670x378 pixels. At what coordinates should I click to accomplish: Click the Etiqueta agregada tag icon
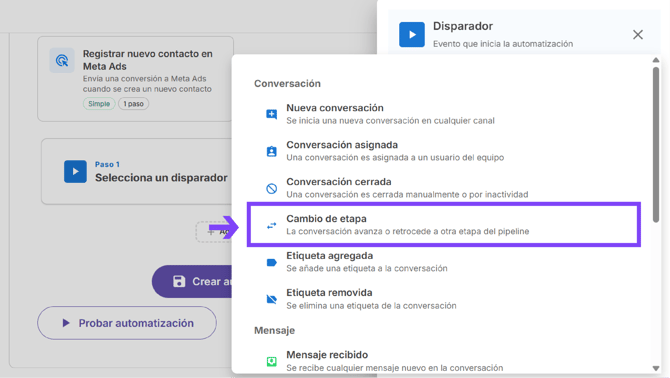(x=271, y=262)
